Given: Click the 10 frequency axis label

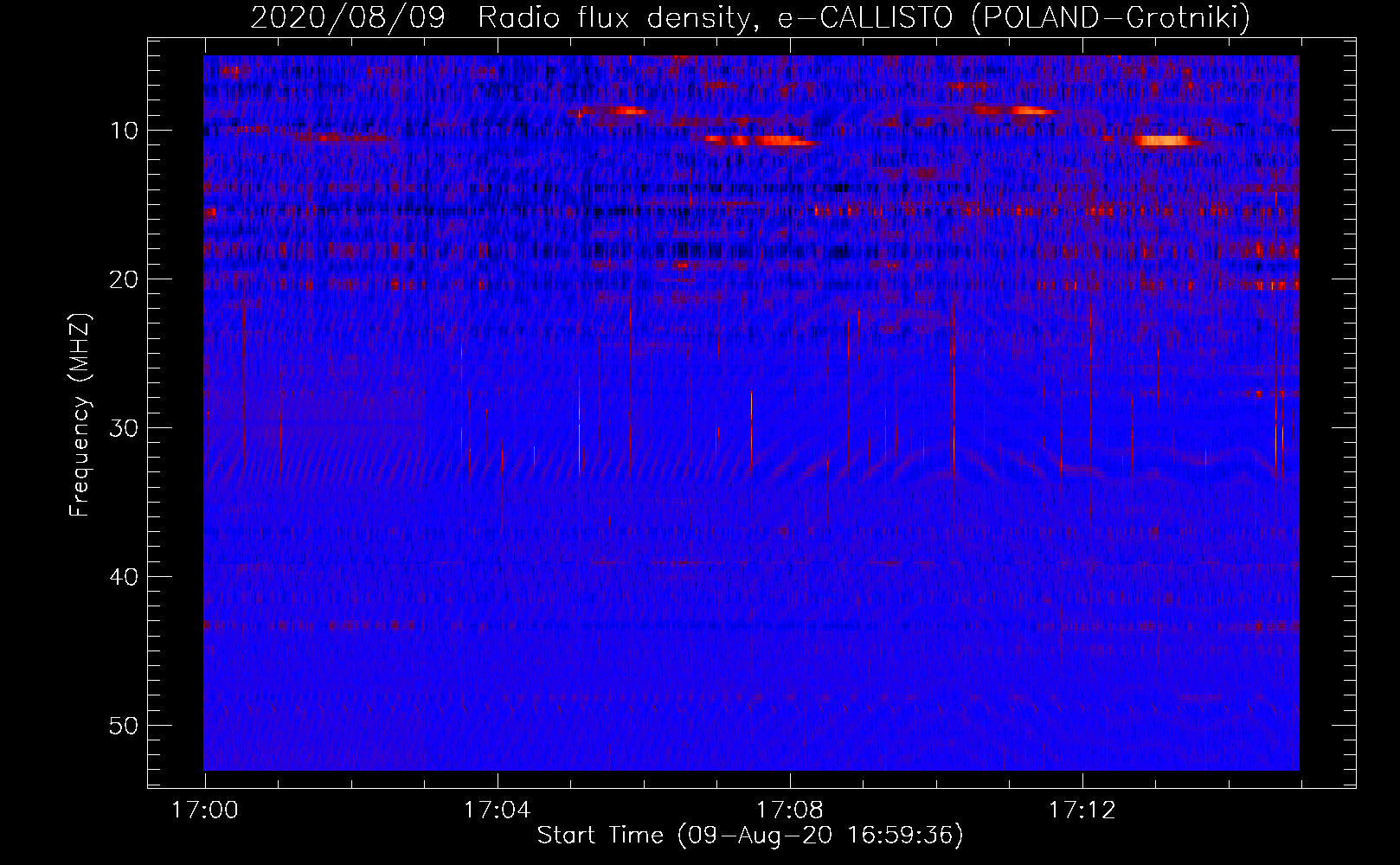Looking at the screenshot, I should point(125,131).
